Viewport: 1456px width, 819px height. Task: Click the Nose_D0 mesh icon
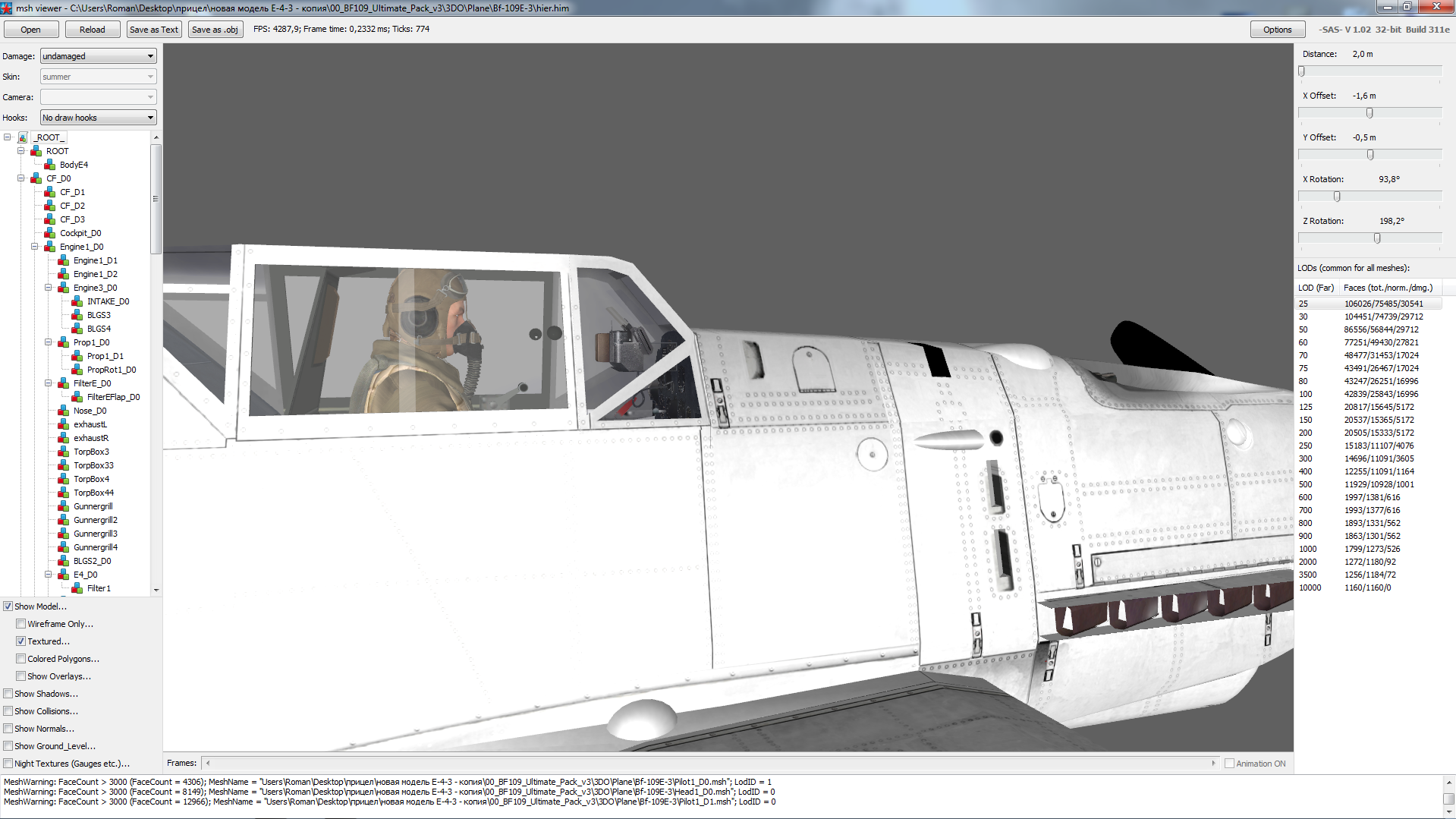point(64,411)
